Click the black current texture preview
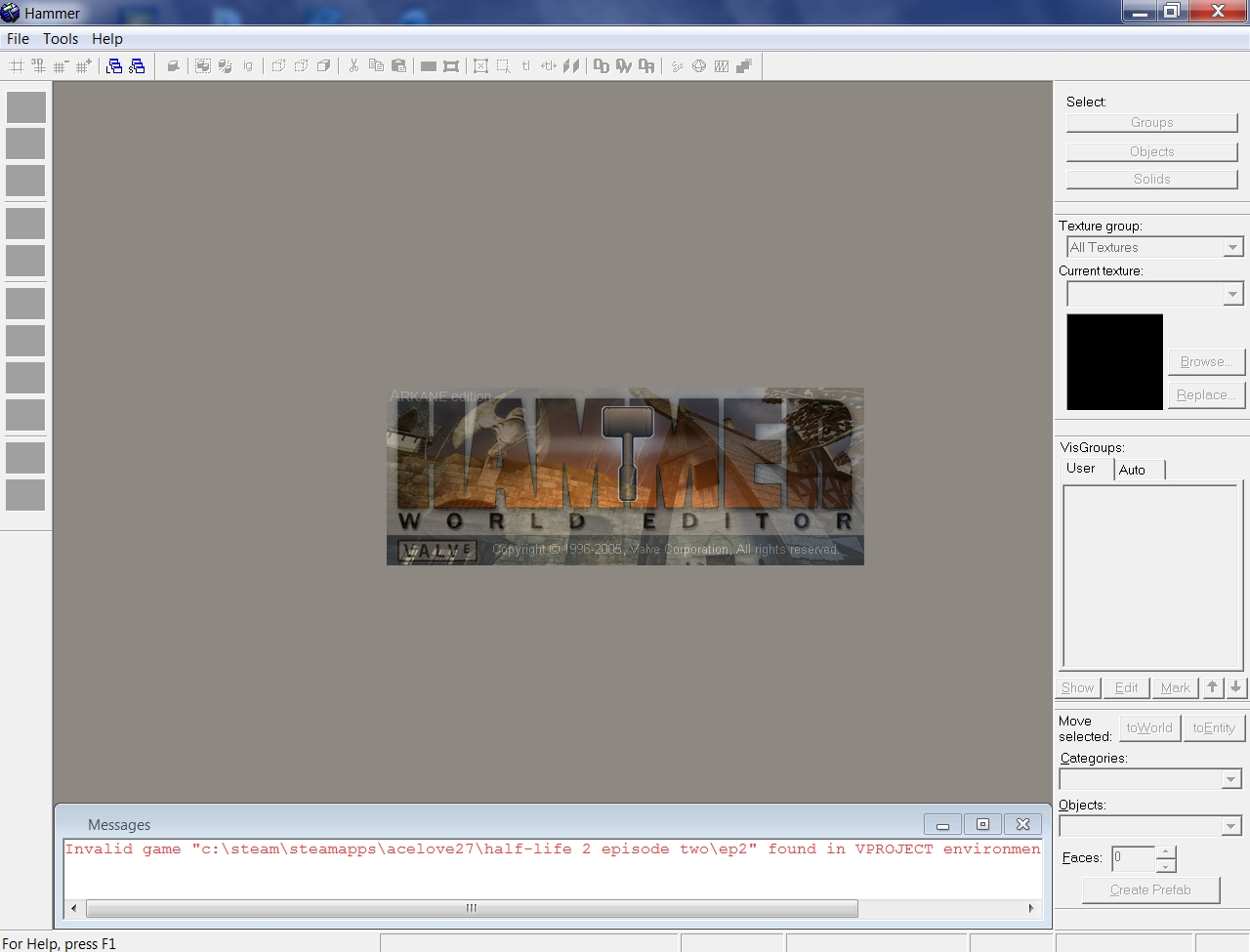The height and width of the screenshot is (952, 1250). tap(1115, 362)
